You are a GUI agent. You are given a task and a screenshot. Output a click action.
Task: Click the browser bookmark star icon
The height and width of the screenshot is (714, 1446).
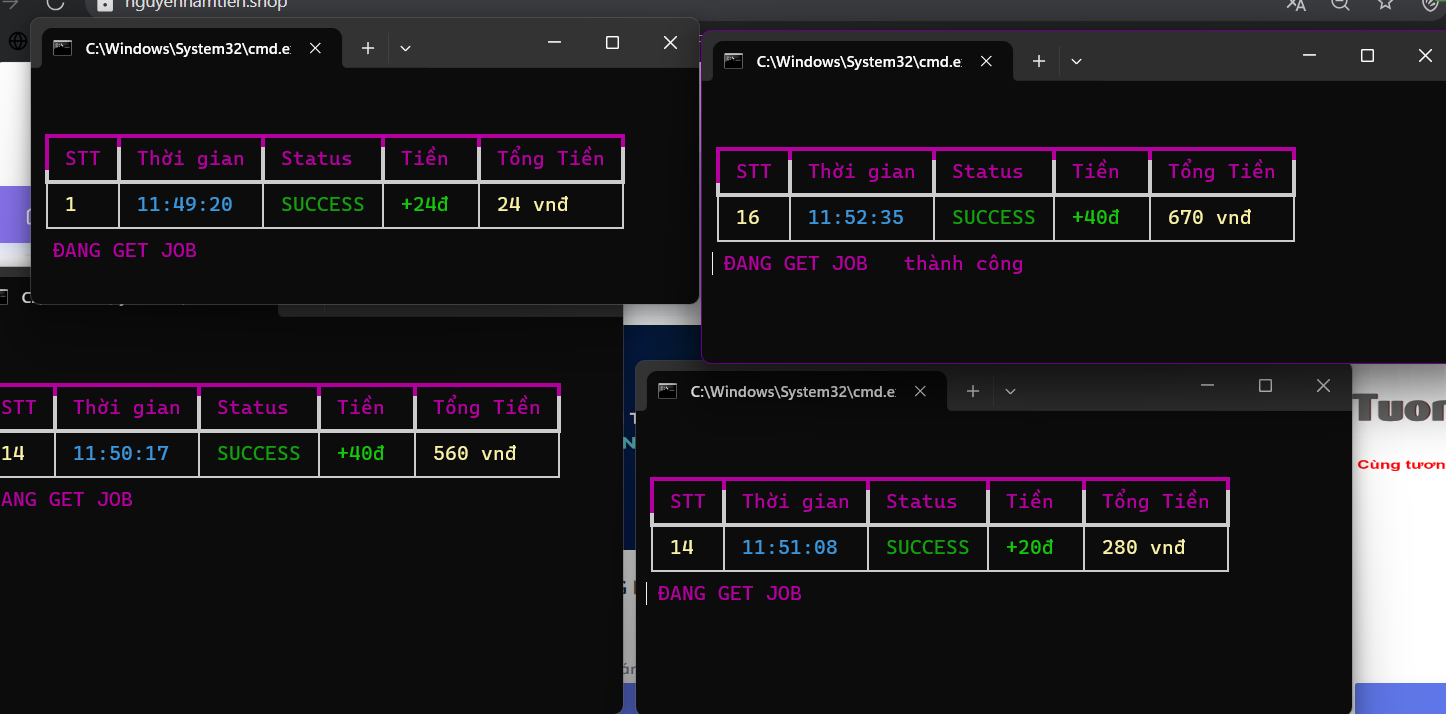click(1385, 4)
